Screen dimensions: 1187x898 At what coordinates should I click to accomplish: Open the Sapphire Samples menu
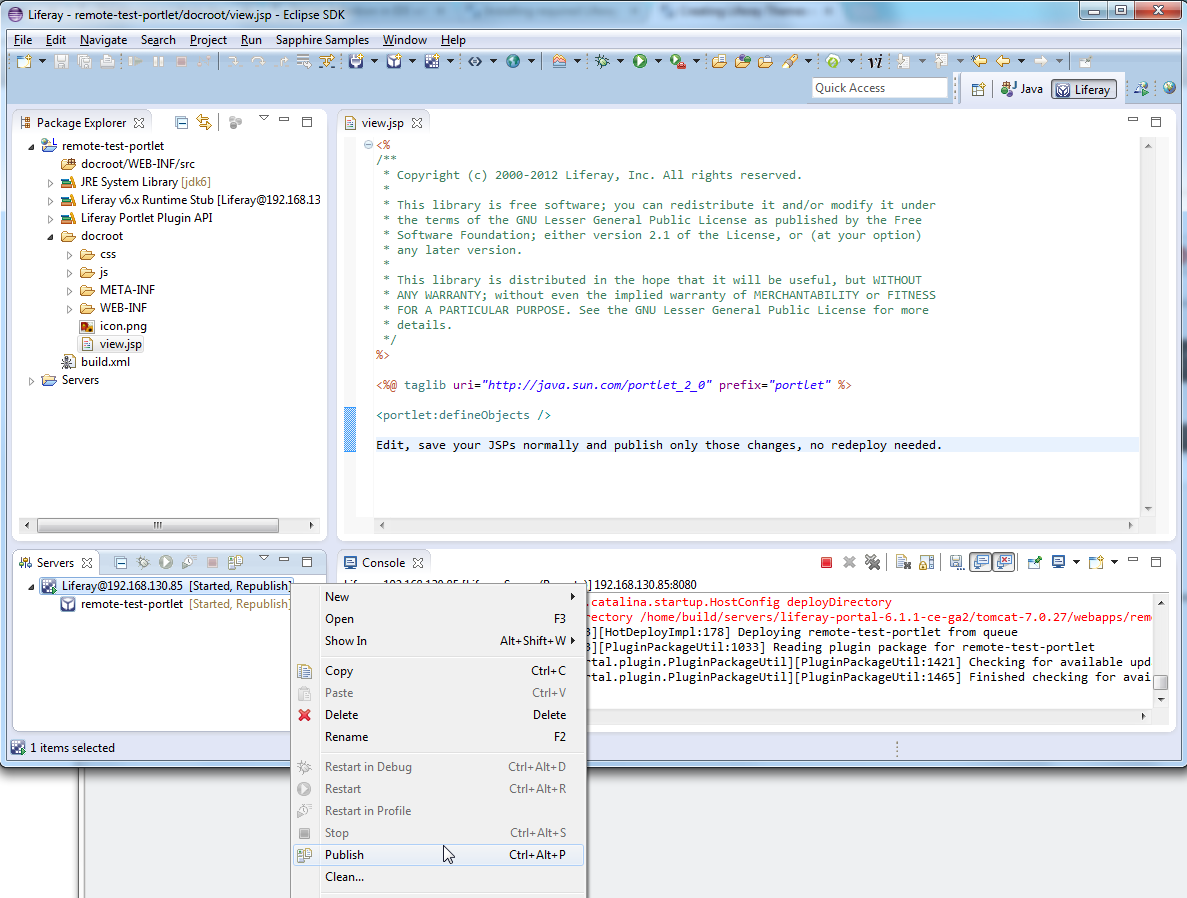click(x=322, y=40)
